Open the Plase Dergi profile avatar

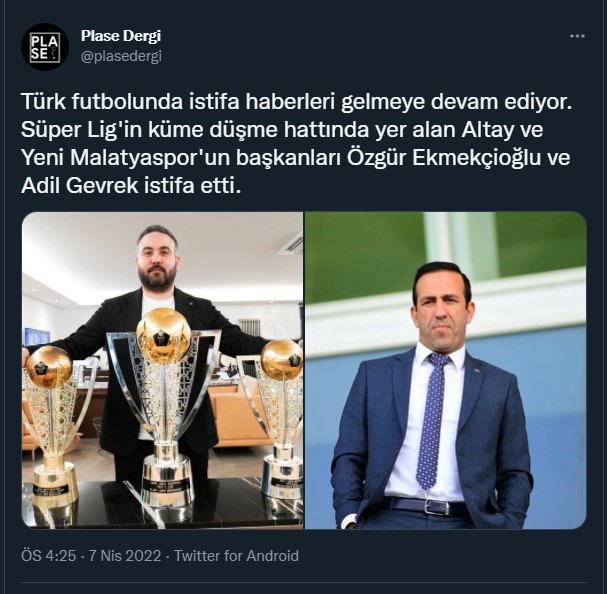tap(45, 46)
